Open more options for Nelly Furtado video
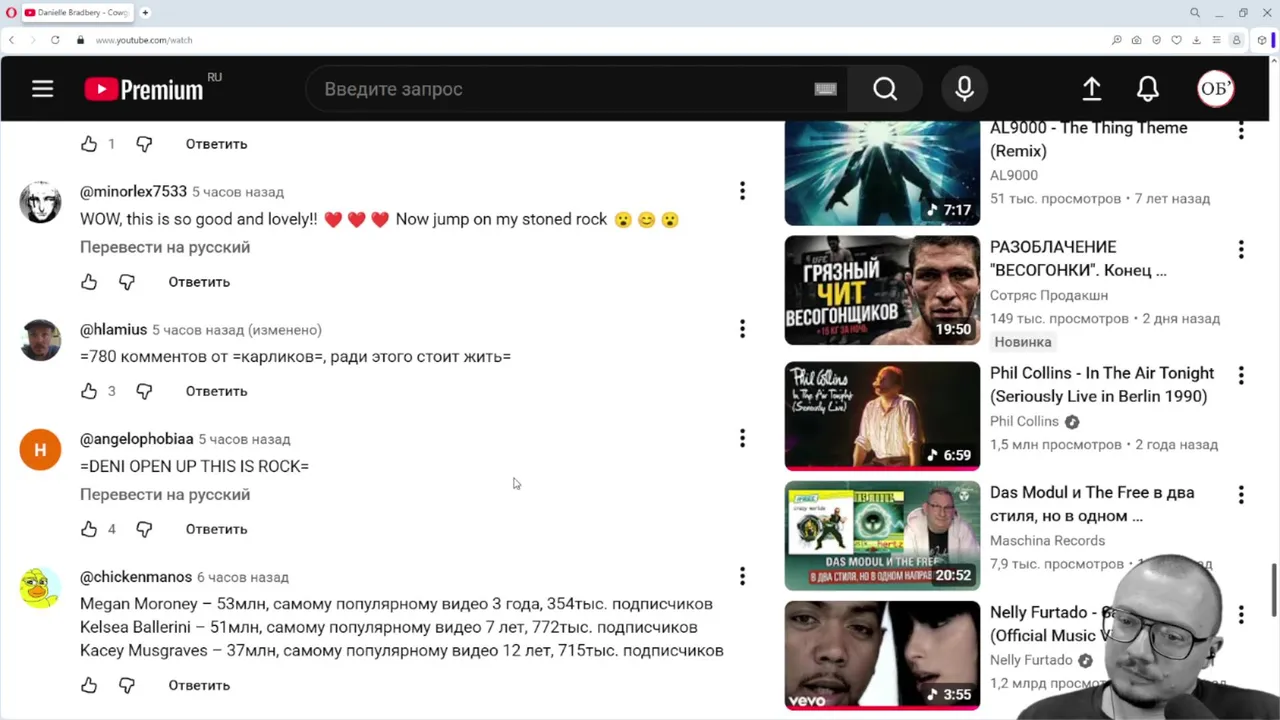 [1241, 614]
